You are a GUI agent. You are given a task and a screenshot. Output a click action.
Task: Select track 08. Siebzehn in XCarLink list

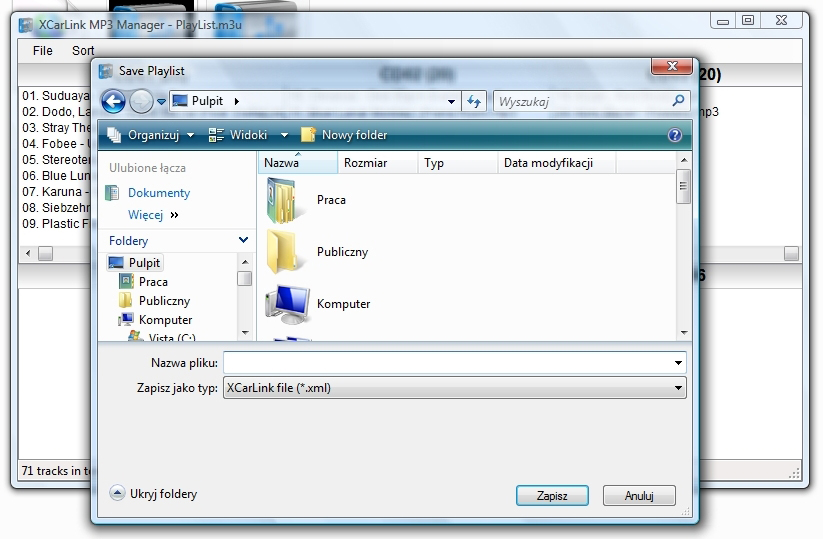(x=56, y=207)
